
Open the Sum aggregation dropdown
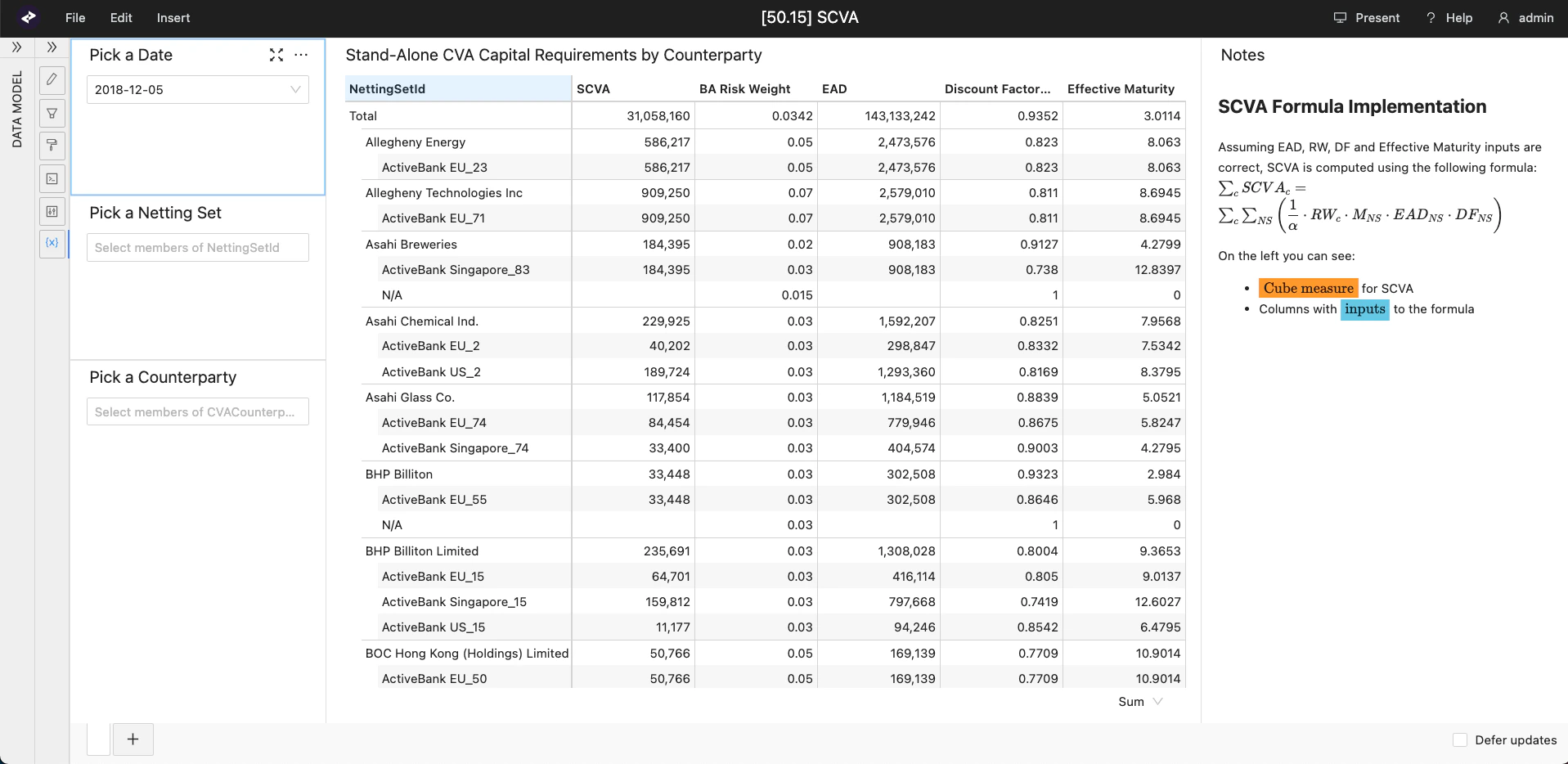coord(1140,702)
